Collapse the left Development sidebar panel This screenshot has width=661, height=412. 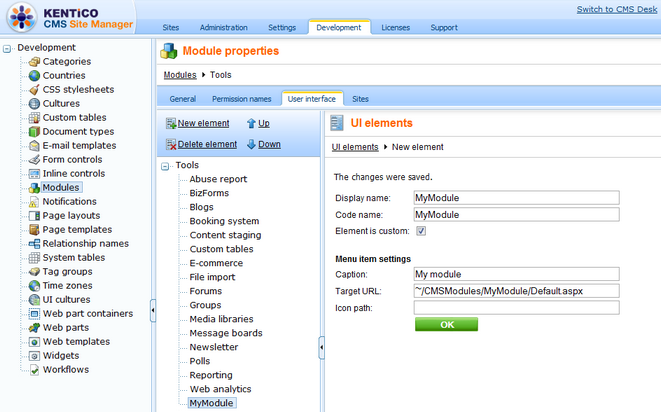pyautogui.click(x=153, y=311)
